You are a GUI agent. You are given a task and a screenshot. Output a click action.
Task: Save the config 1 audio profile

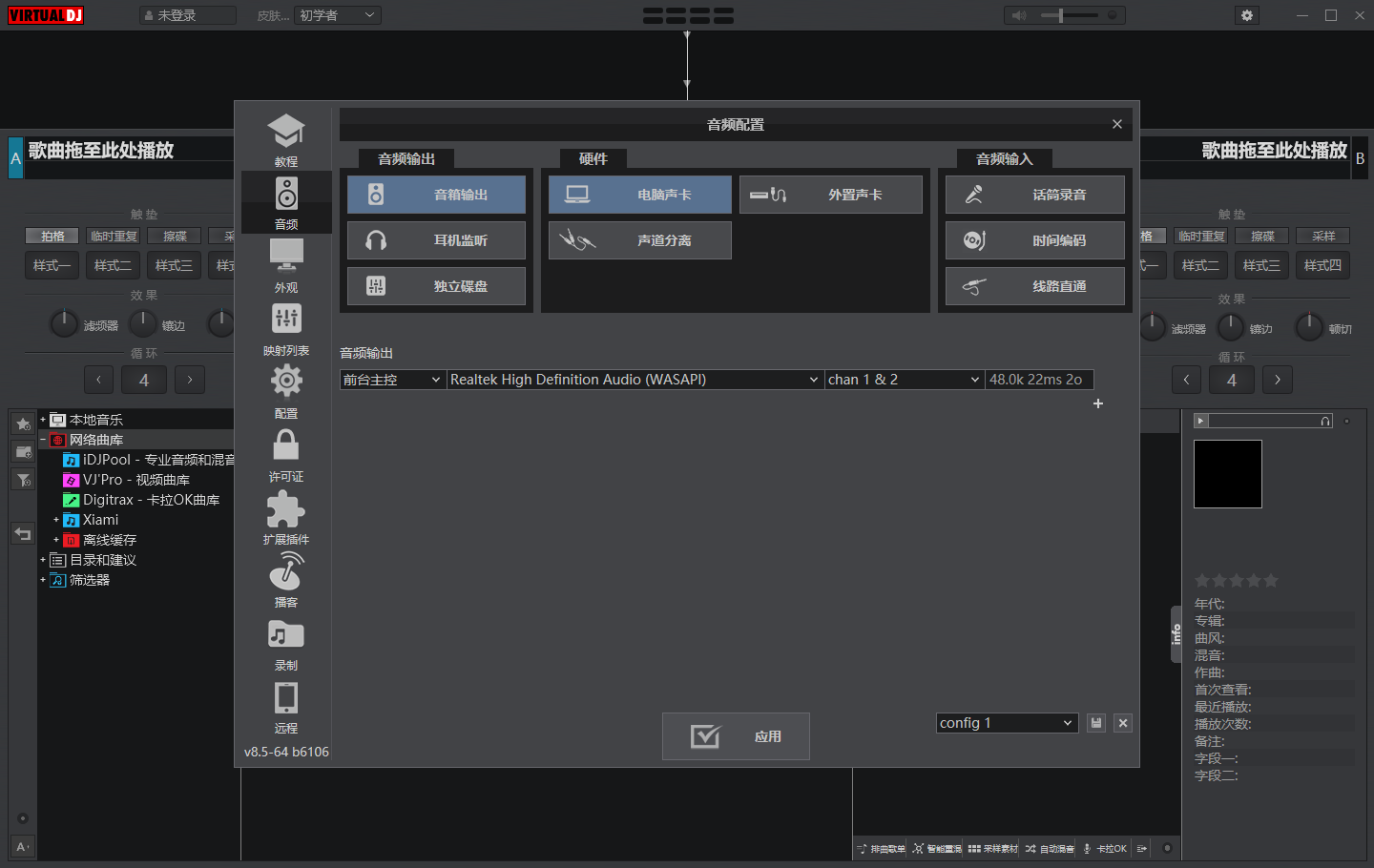(x=1096, y=723)
